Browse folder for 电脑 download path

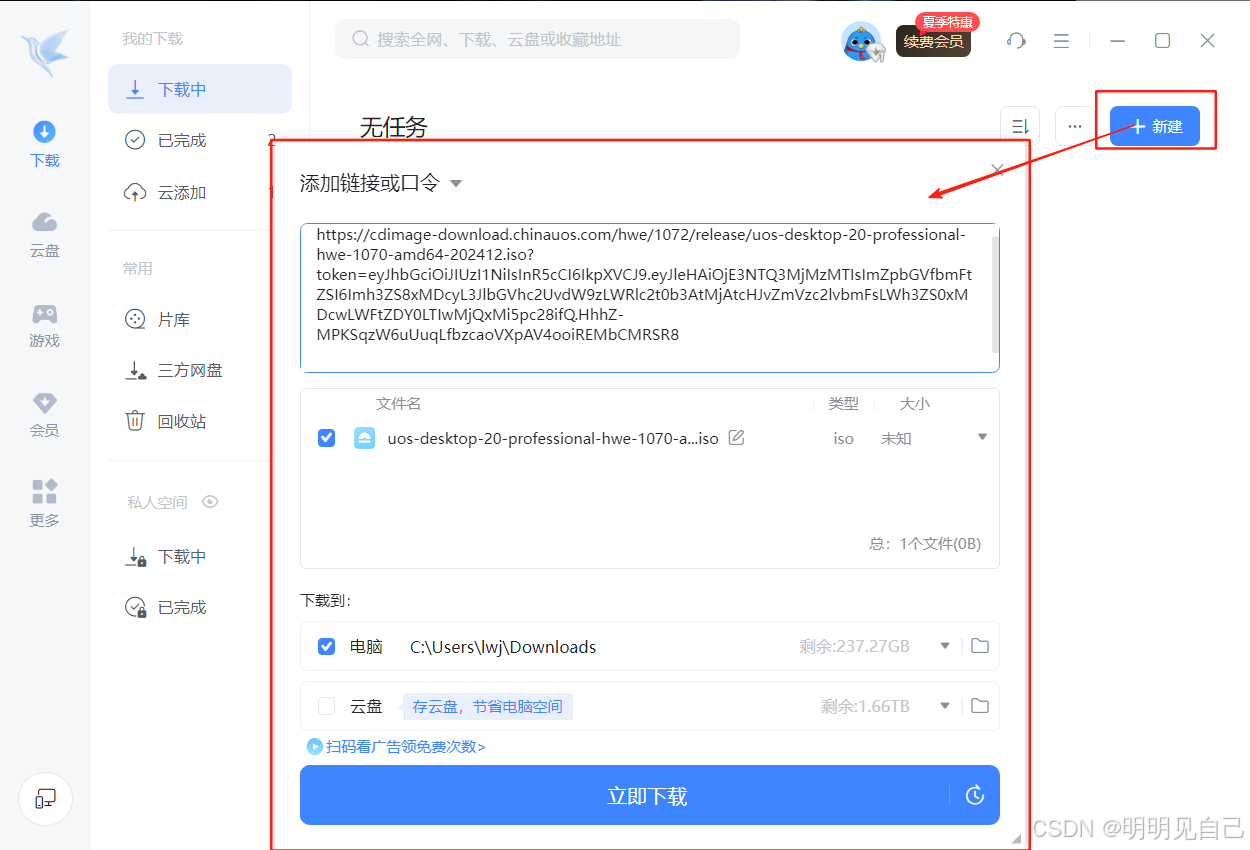coord(980,646)
